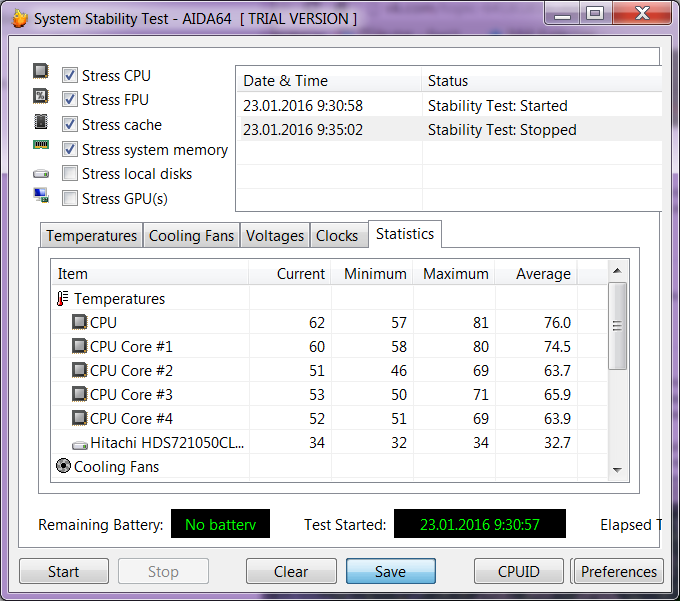The width and height of the screenshot is (680, 601).
Task: Uncheck the Stress CPU checkbox
Action: pyautogui.click(x=70, y=75)
